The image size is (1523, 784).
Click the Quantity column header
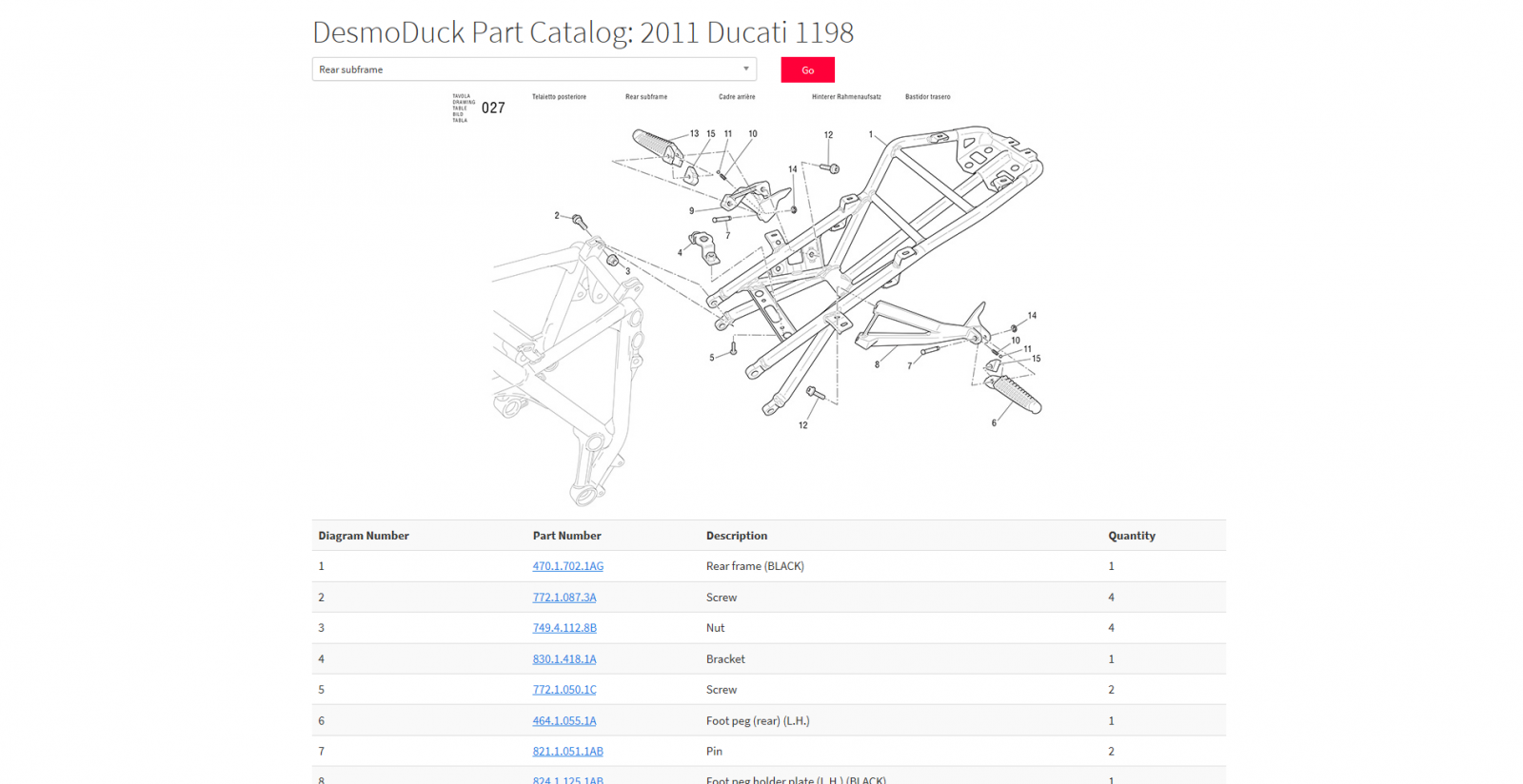coord(1131,536)
